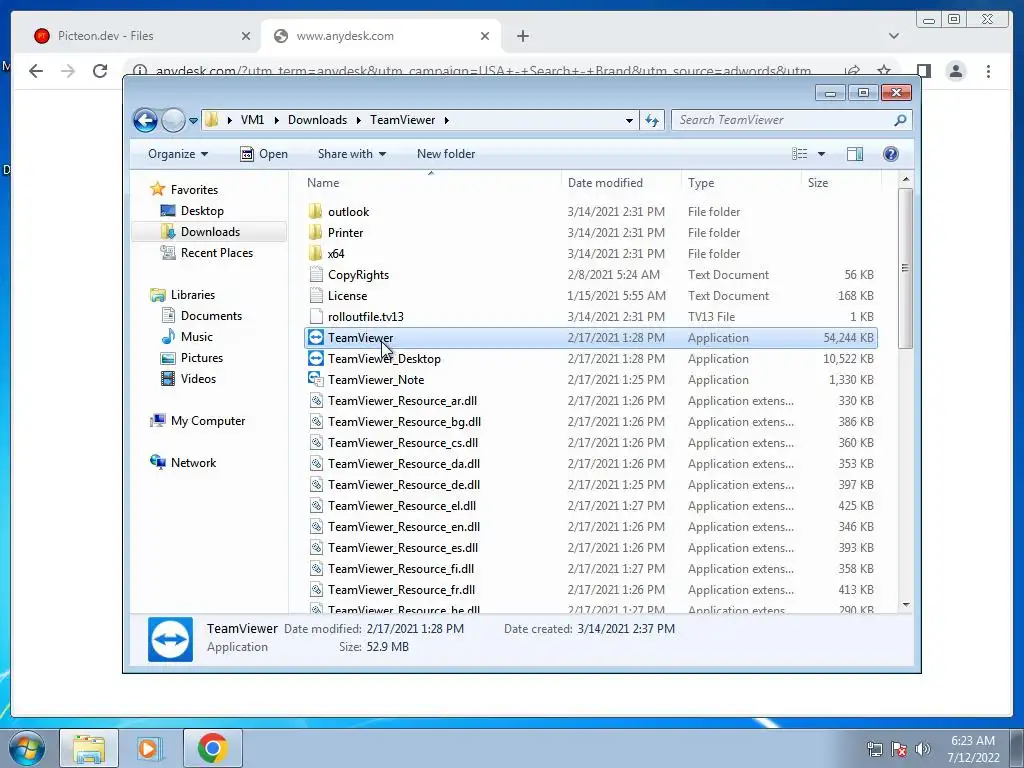Sort by the Type column header
The height and width of the screenshot is (768, 1024).
(x=701, y=183)
